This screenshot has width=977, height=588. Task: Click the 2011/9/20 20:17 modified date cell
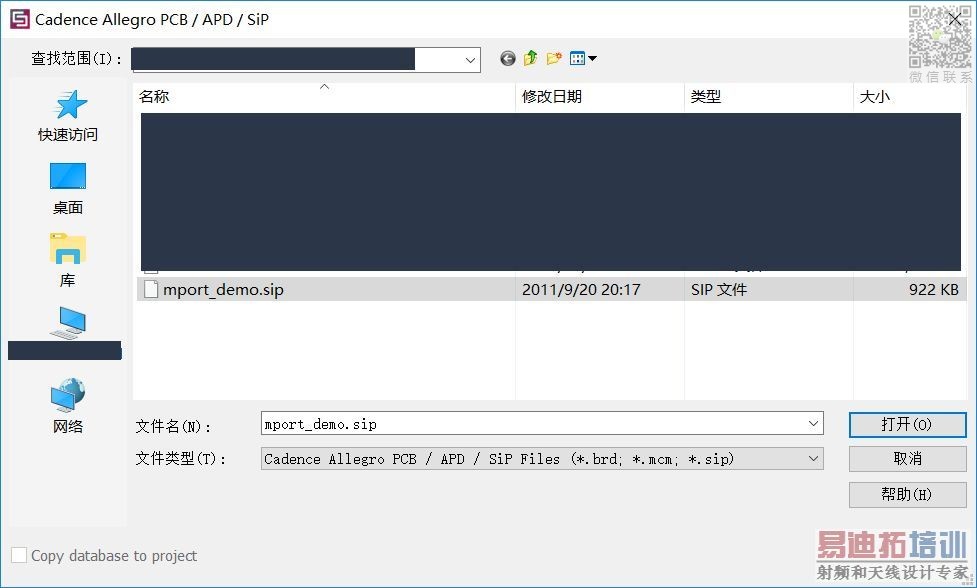(x=581, y=290)
